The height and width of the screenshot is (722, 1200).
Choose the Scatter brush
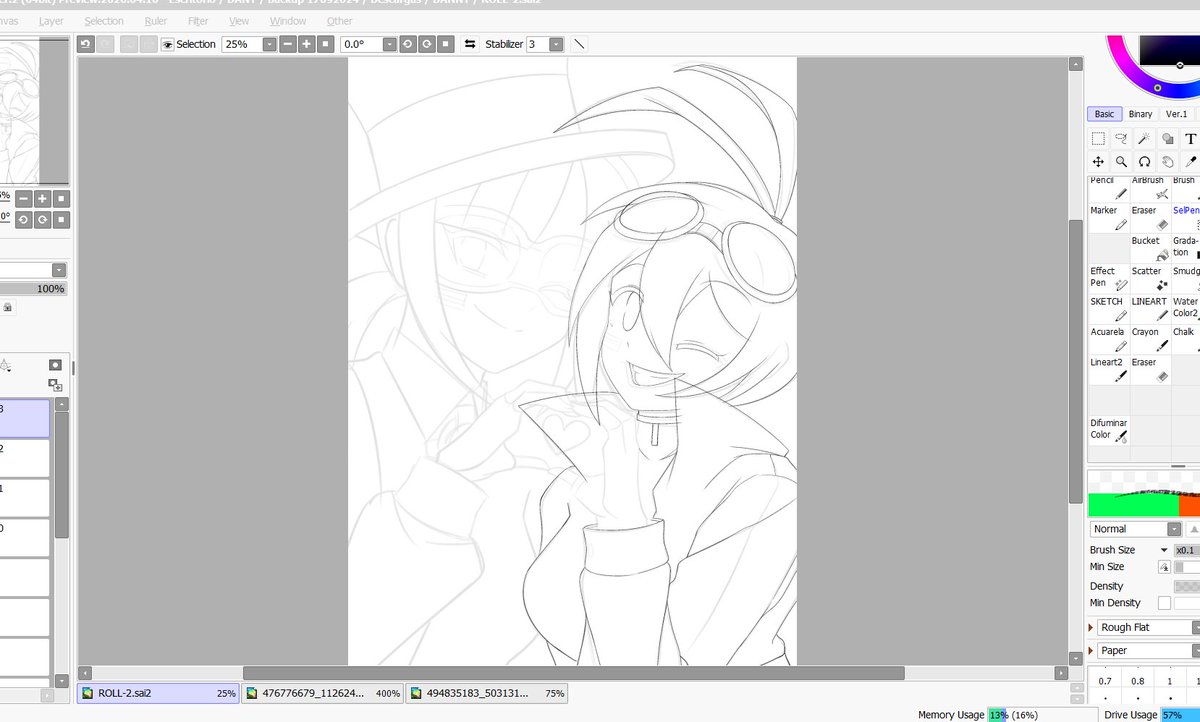[x=1150, y=279]
